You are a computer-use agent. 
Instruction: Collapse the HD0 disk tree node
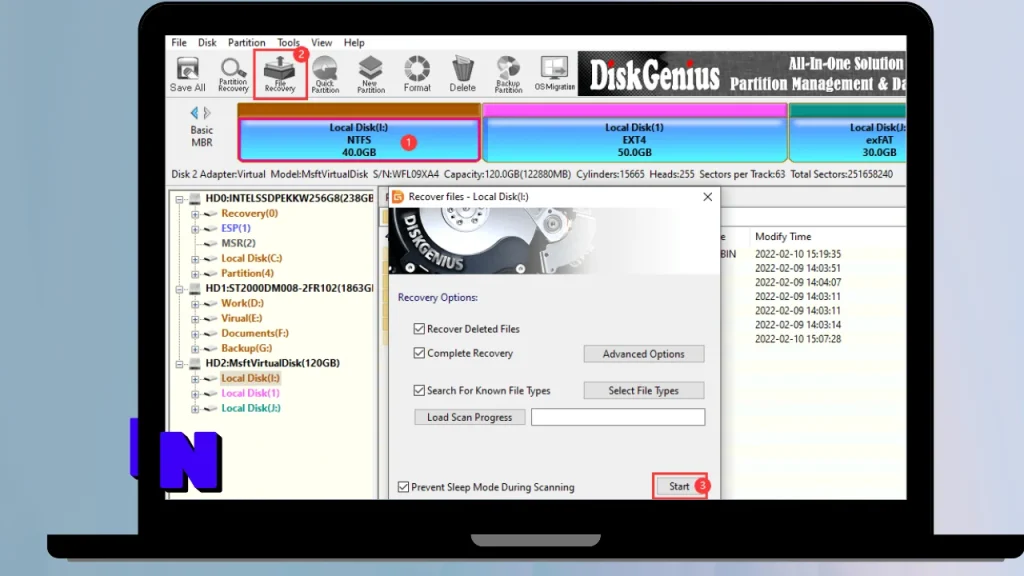coord(180,199)
